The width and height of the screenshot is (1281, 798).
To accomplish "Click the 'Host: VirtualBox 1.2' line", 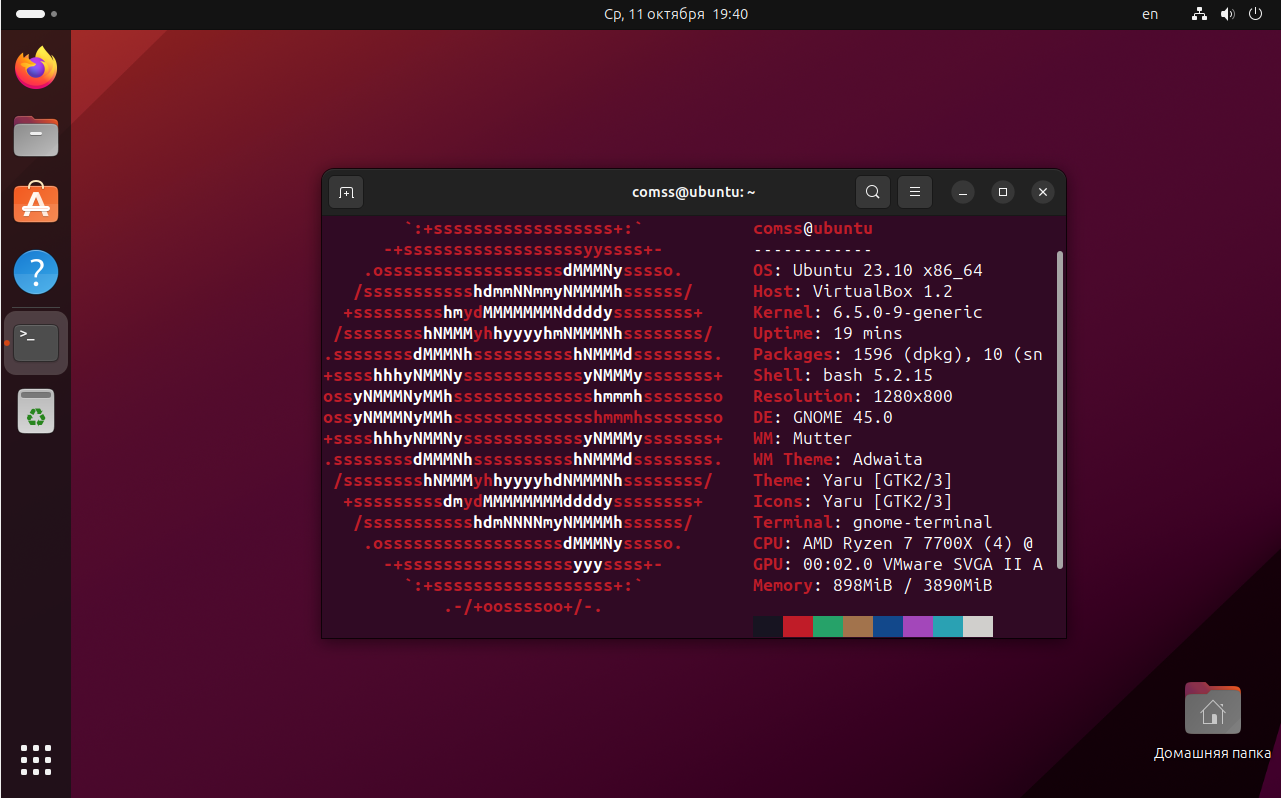I will [853, 291].
